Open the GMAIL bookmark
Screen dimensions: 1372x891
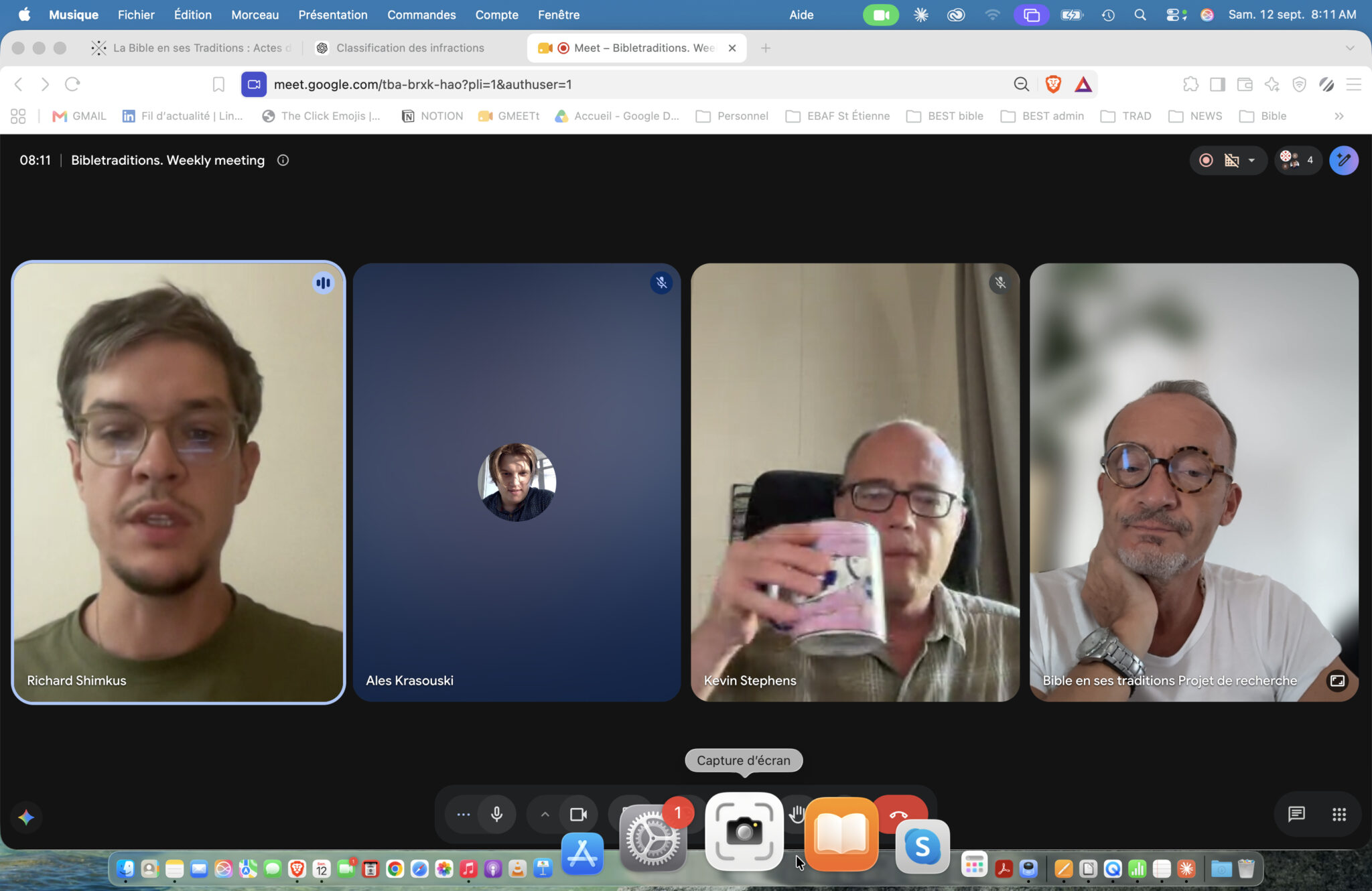[79, 116]
